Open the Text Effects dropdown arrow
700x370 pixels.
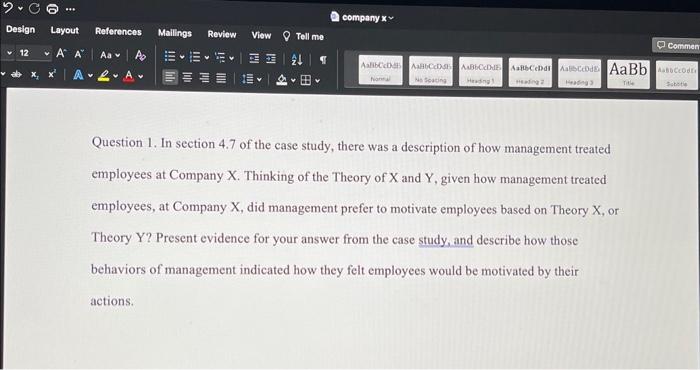tap(90, 76)
